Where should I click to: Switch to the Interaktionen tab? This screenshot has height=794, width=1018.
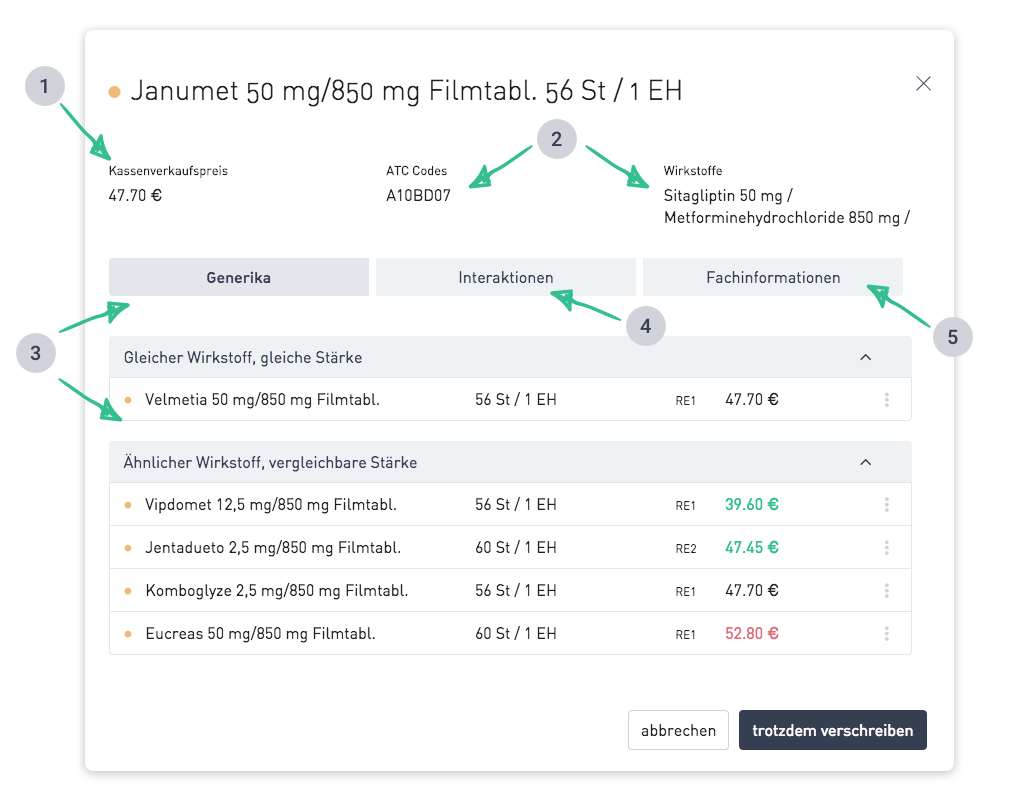[506, 277]
